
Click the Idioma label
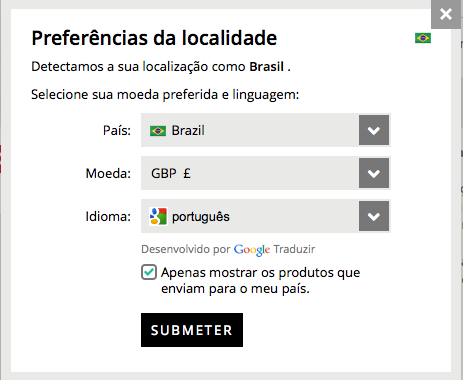108,217
